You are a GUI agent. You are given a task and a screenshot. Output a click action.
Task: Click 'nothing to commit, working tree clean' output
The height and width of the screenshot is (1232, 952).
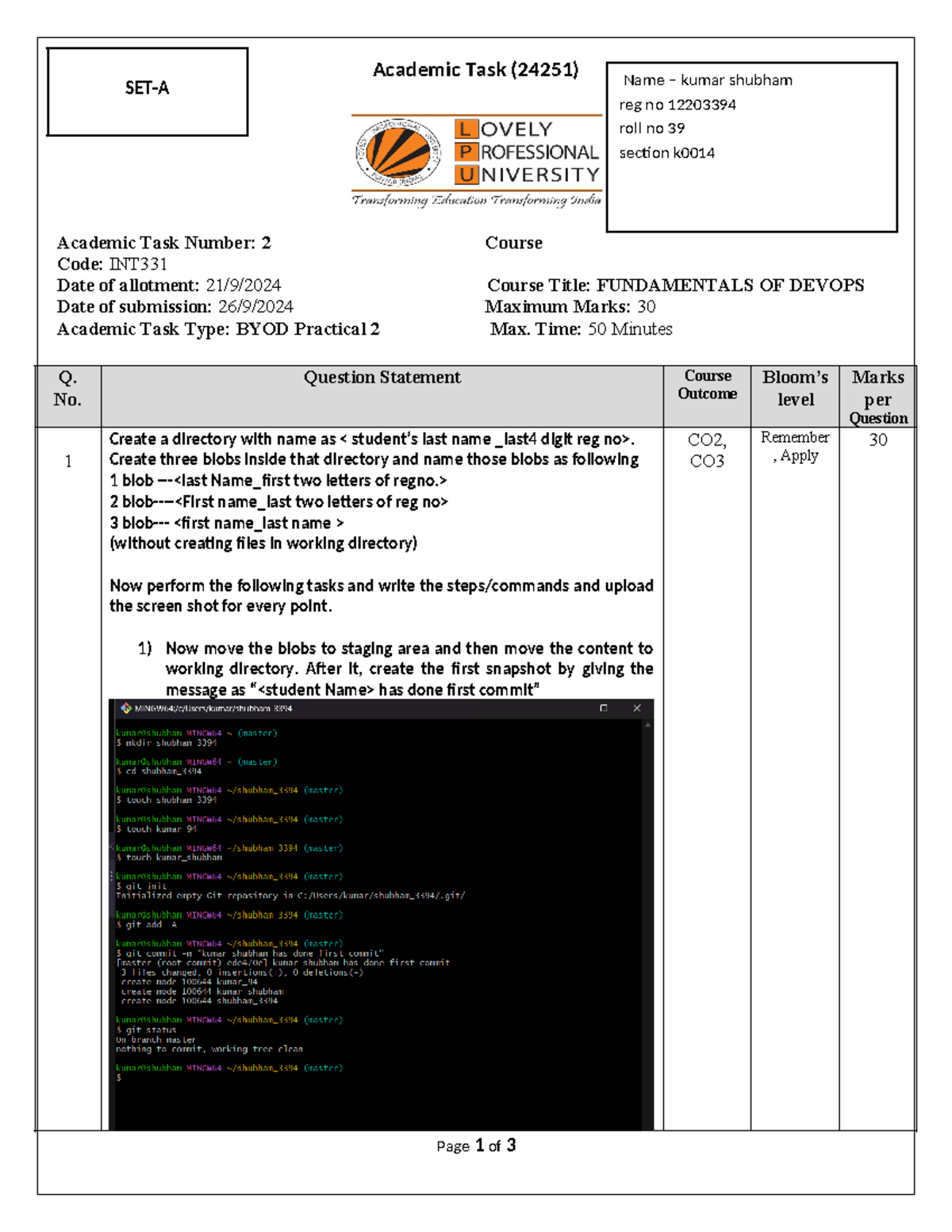(209, 1049)
